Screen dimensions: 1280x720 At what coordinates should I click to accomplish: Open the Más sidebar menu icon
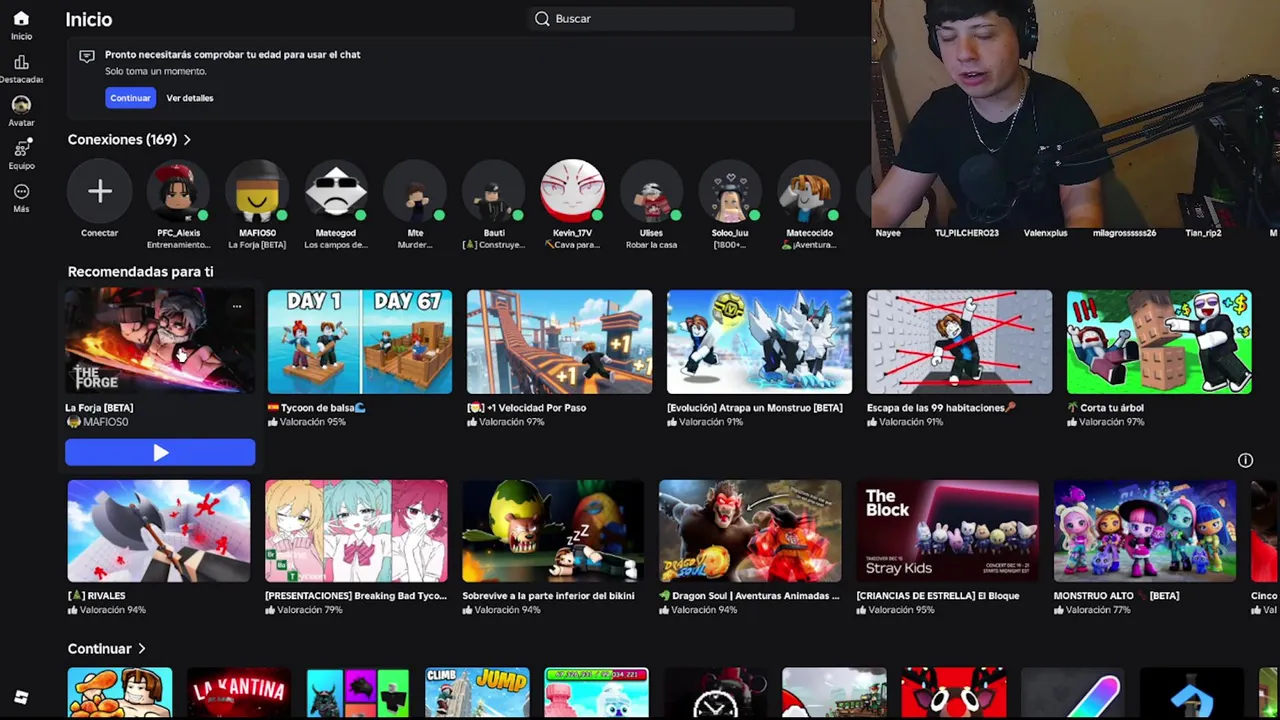pos(21,191)
